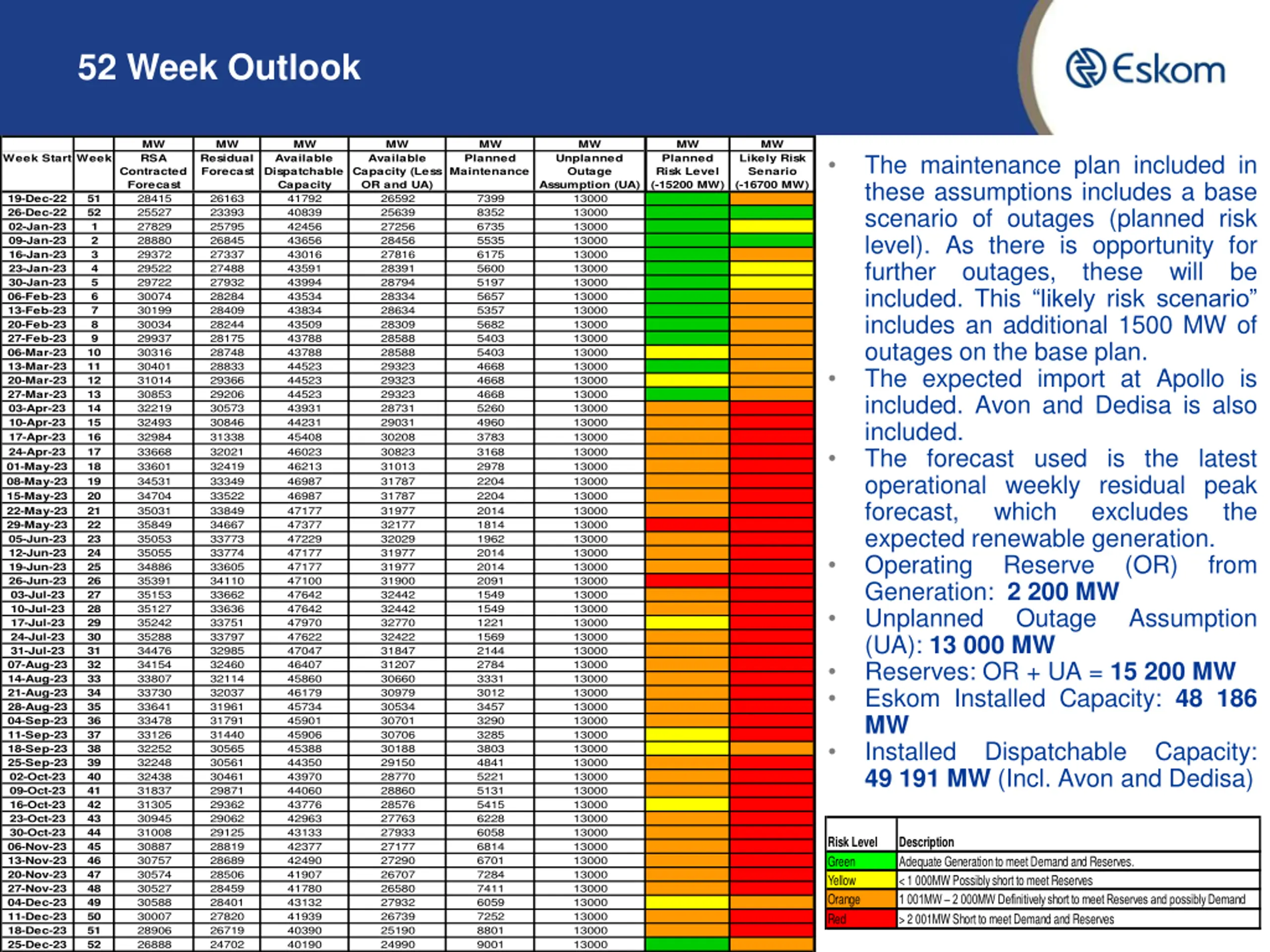Click the contracted forecast value 35391
The height and width of the screenshot is (952, 1270).
tap(154, 581)
